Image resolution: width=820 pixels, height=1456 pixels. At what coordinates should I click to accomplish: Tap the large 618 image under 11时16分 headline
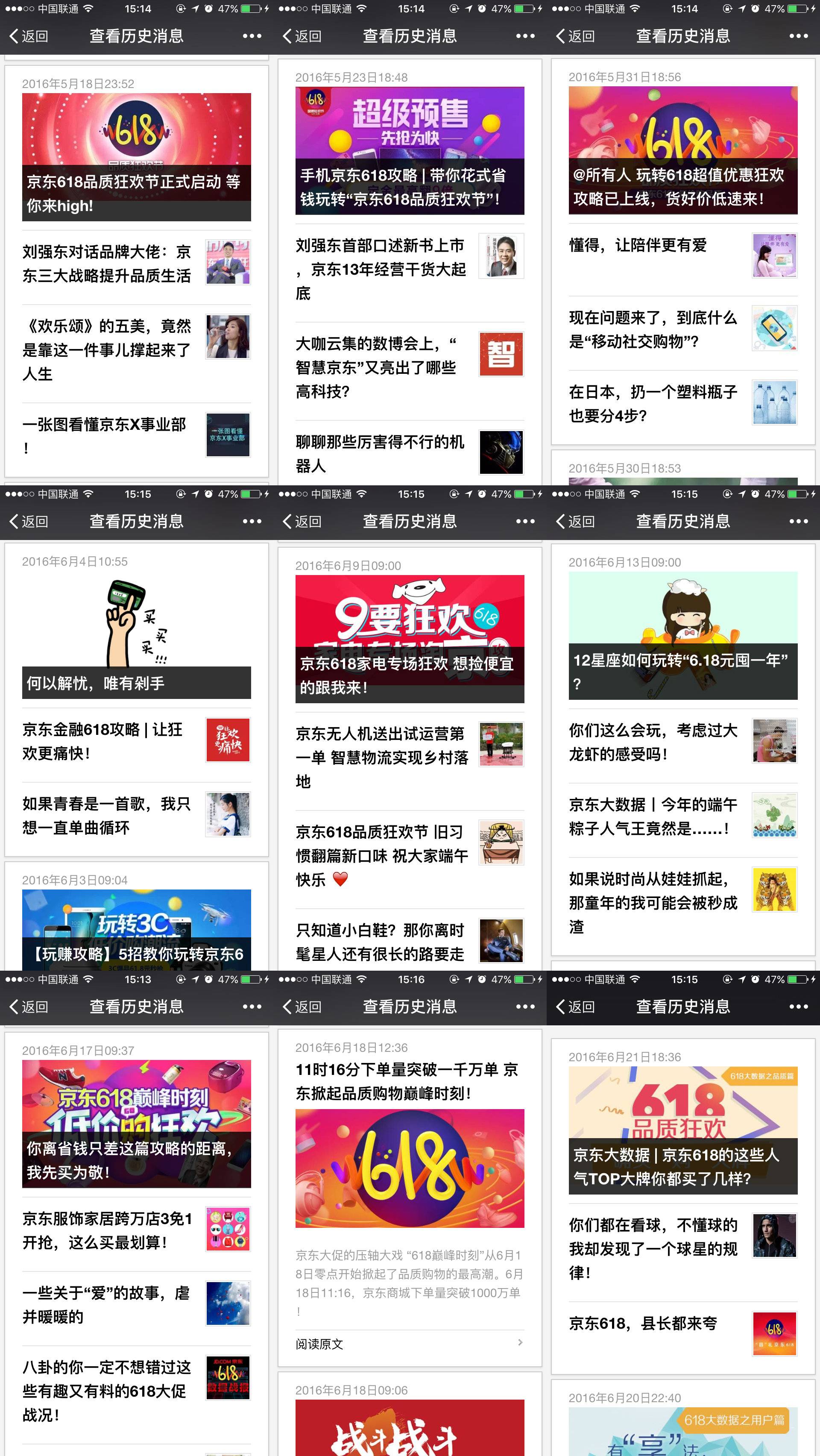click(x=410, y=1168)
